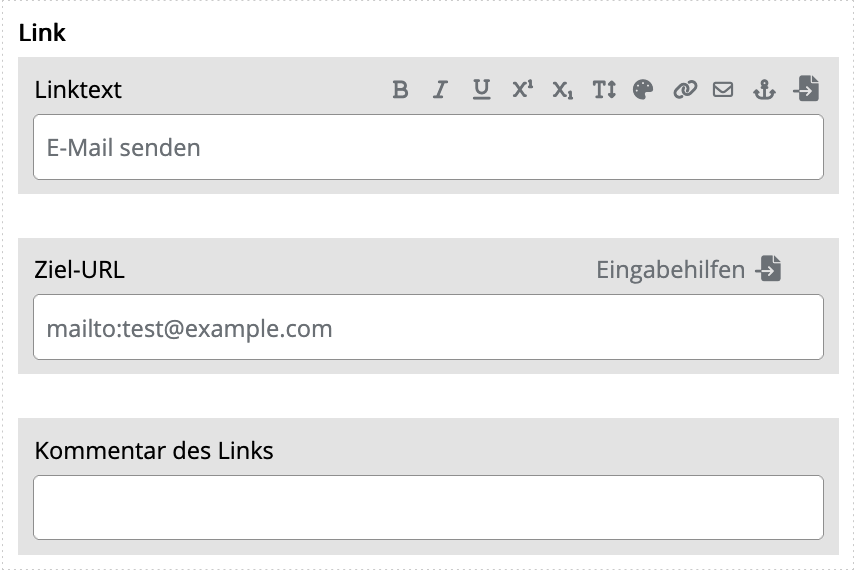Select the Kommentar des Links field
This screenshot has width=857, height=573.
[428, 508]
